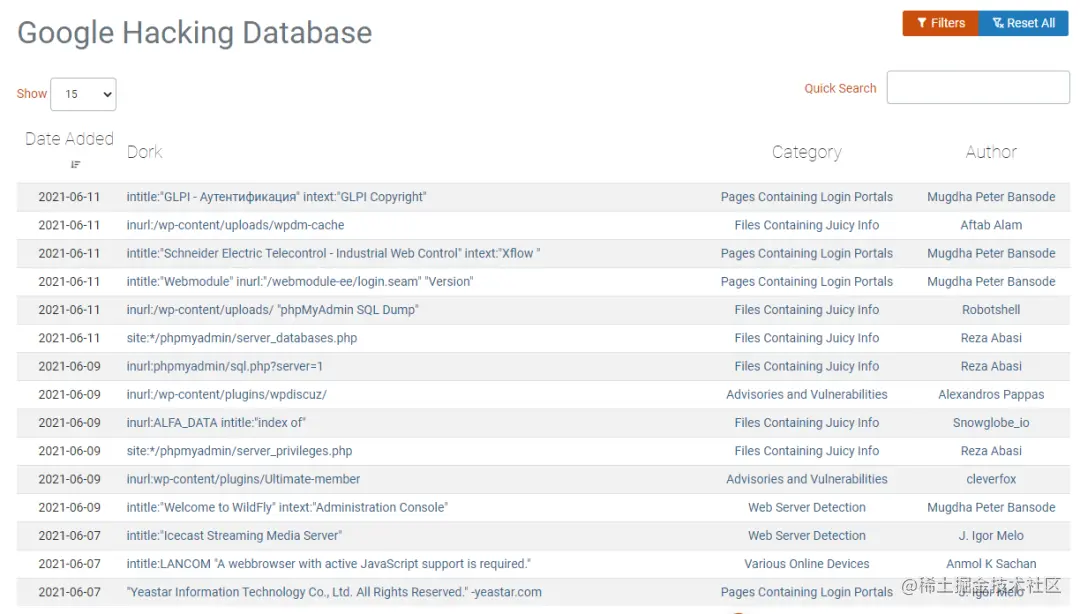Select Pages Containing Login Portals in Yeastar row
Viewport: 1080px width, 614px height.
[x=807, y=592]
